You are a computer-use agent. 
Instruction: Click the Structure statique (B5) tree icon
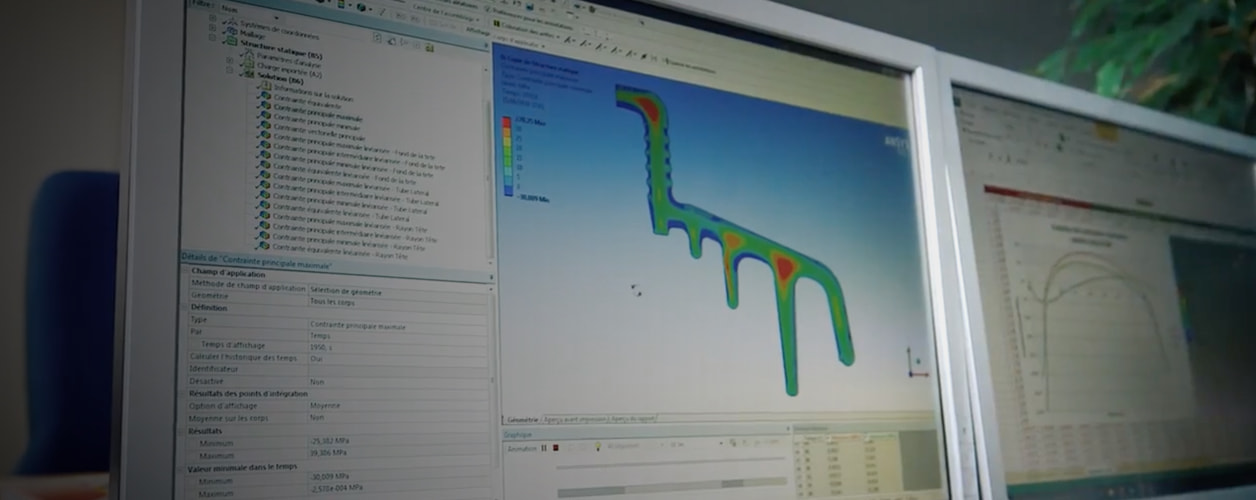[x=231, y=43]
